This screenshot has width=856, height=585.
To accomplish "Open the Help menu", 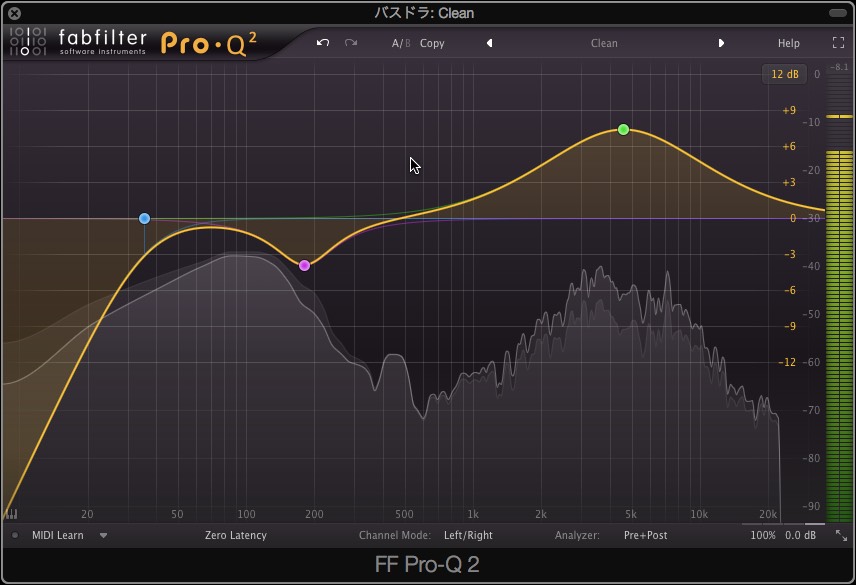I will (789, 43).
